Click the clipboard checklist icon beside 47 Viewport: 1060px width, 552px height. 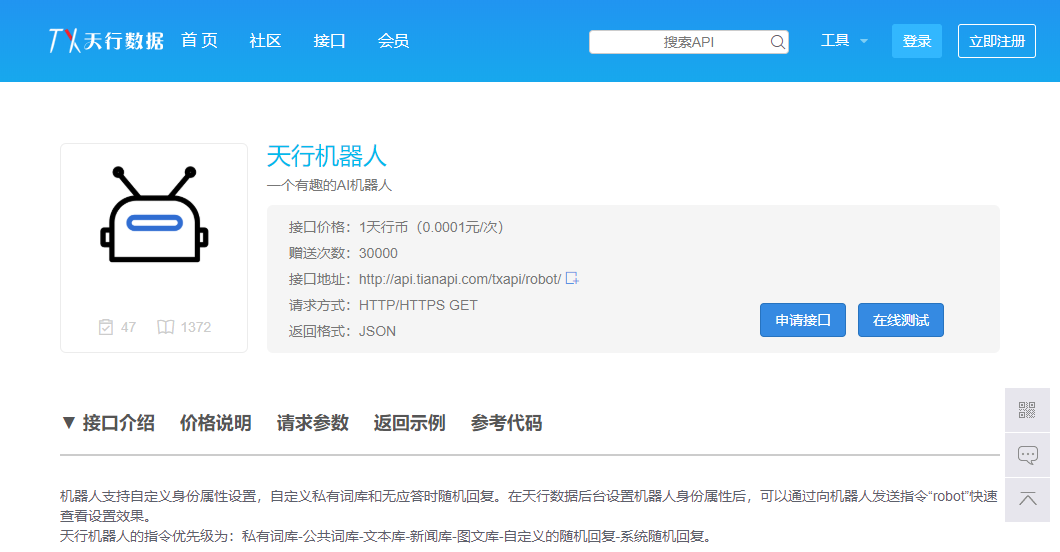click(x=105, y=327)
